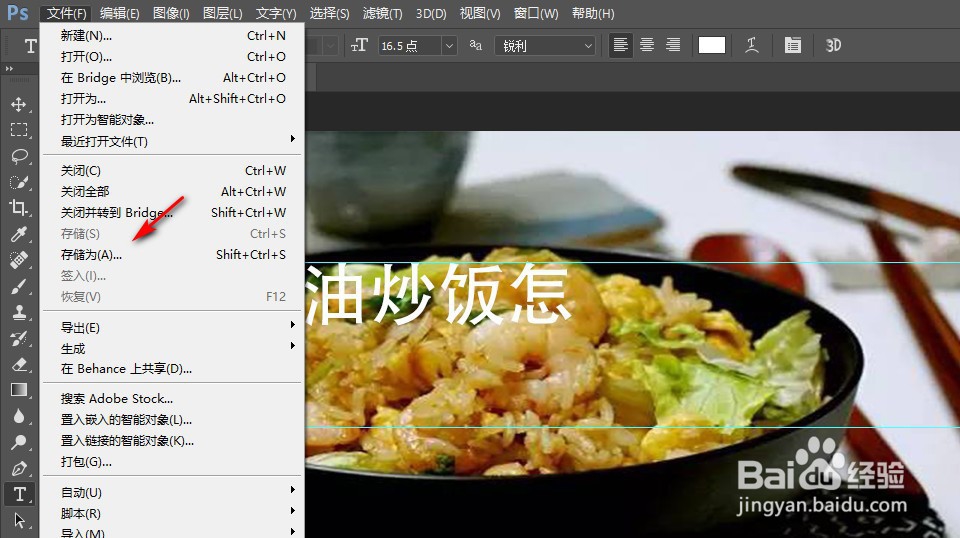Viewport: 960px width, 538px height.
Task: Choose 搜索 Adobe Stock...
Action: 171,398
